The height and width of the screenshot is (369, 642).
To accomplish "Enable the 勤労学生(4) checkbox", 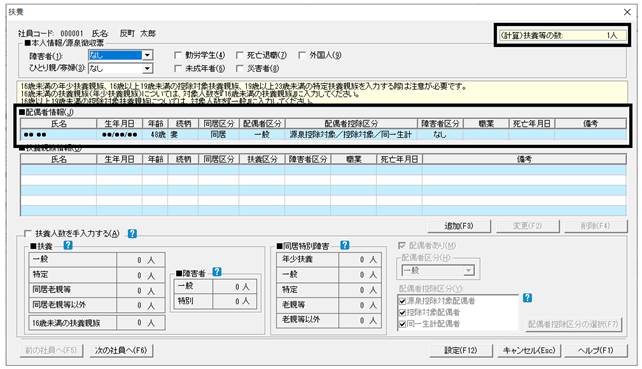I will 178,55.
